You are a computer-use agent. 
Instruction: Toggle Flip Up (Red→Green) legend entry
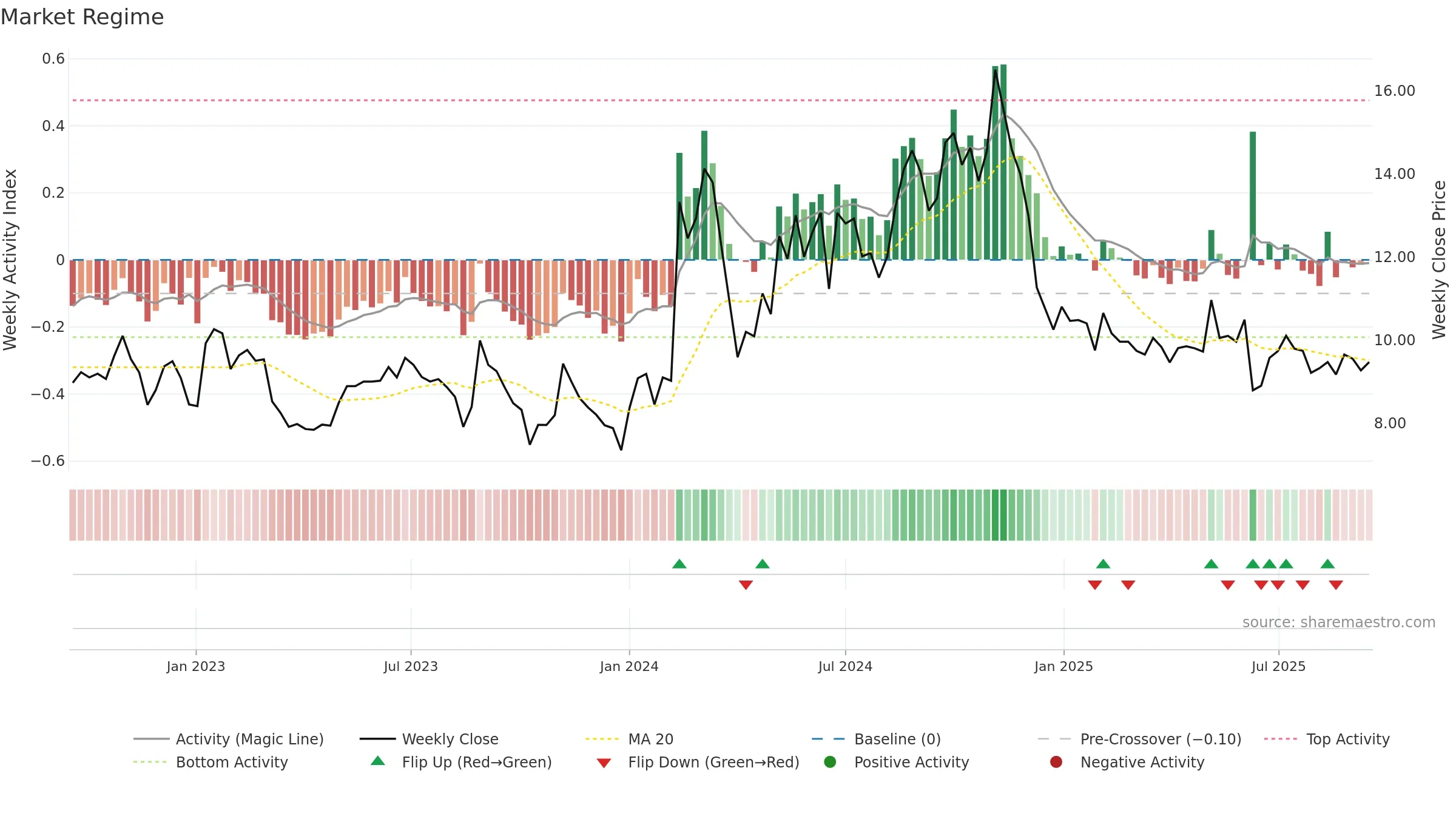coord(461,762)
